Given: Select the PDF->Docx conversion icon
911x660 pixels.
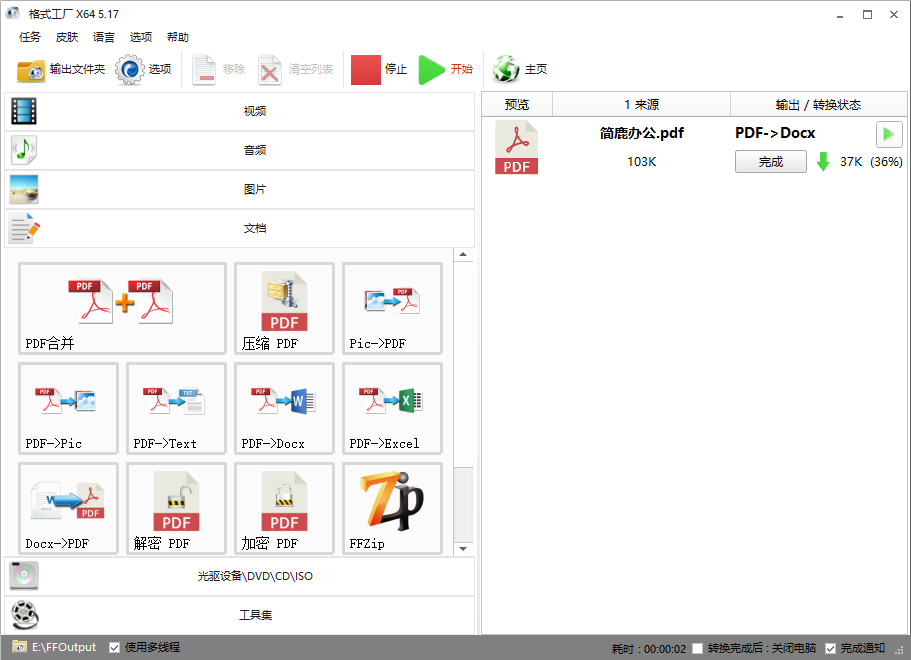Looking at the screenshot, I should [285, 408].
